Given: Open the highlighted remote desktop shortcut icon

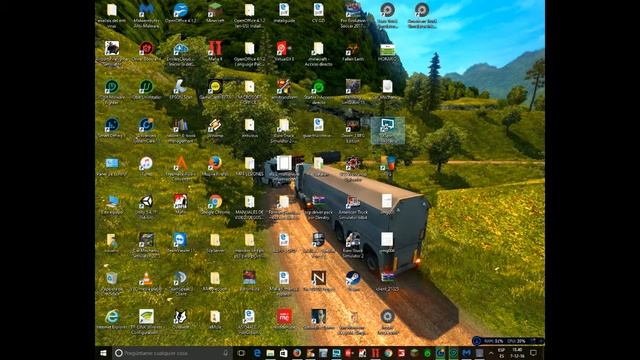Looking at the screenshot, I should (x=387, y=130).
